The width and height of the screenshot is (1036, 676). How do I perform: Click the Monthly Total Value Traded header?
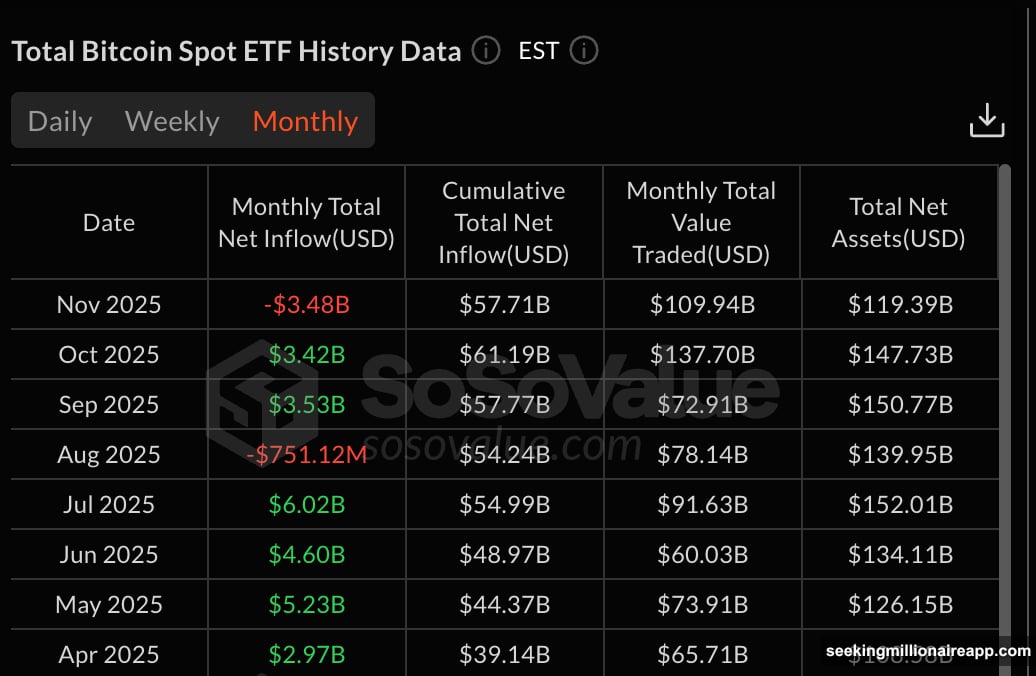click(x=701, y=222)
